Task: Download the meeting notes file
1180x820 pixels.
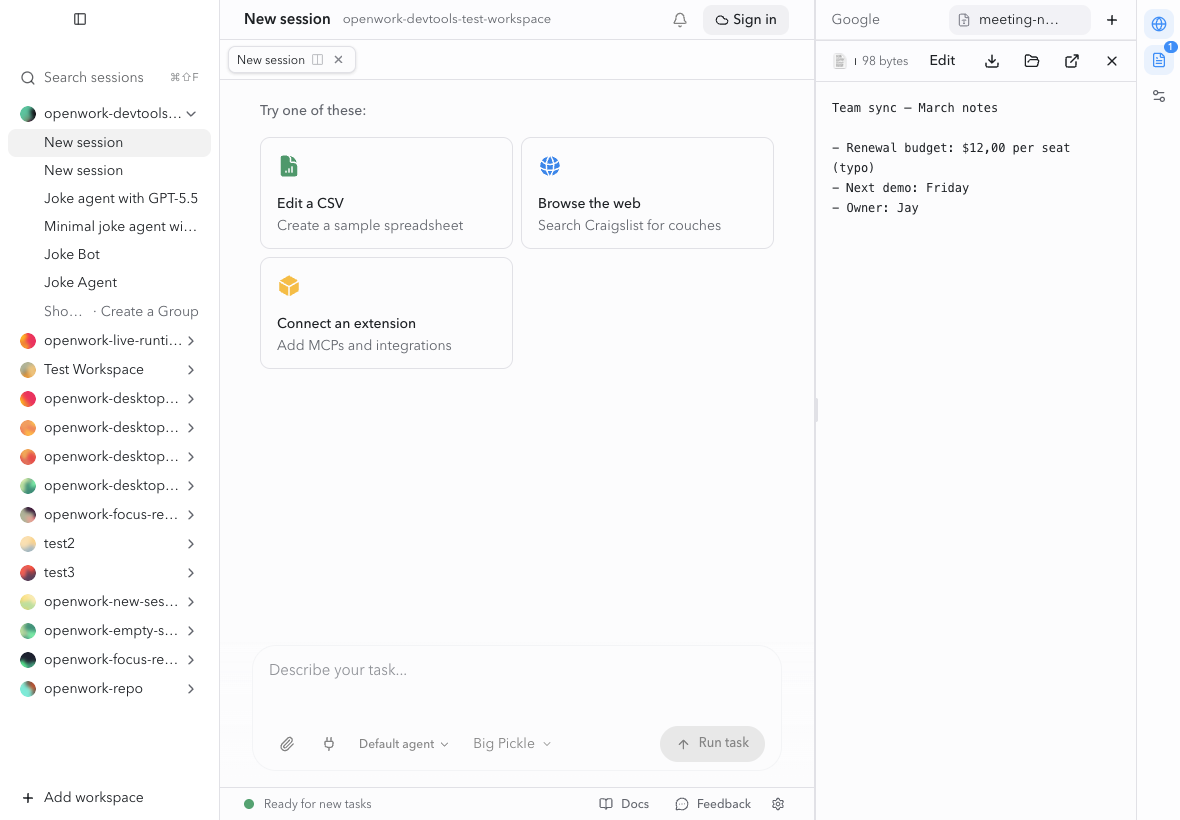Action: point(992,61)
